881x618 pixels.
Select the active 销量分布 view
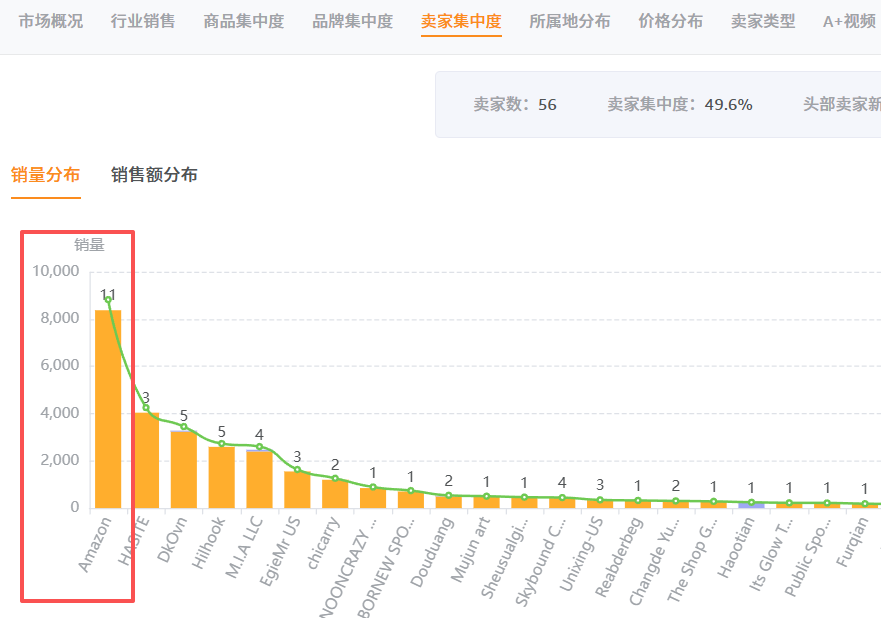[x=45, y=174]
